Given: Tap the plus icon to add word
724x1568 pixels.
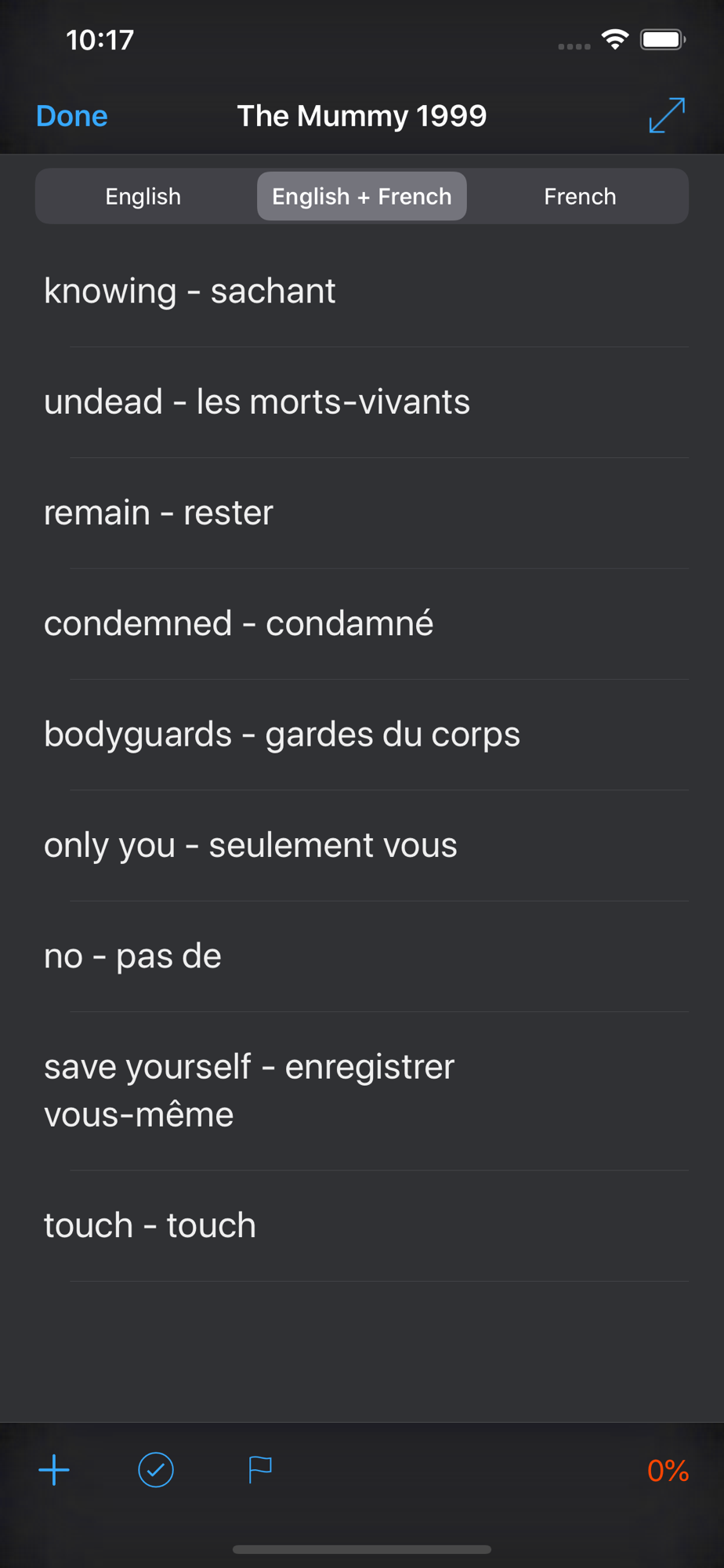Looking at the screenshot, I should 54,1470.
